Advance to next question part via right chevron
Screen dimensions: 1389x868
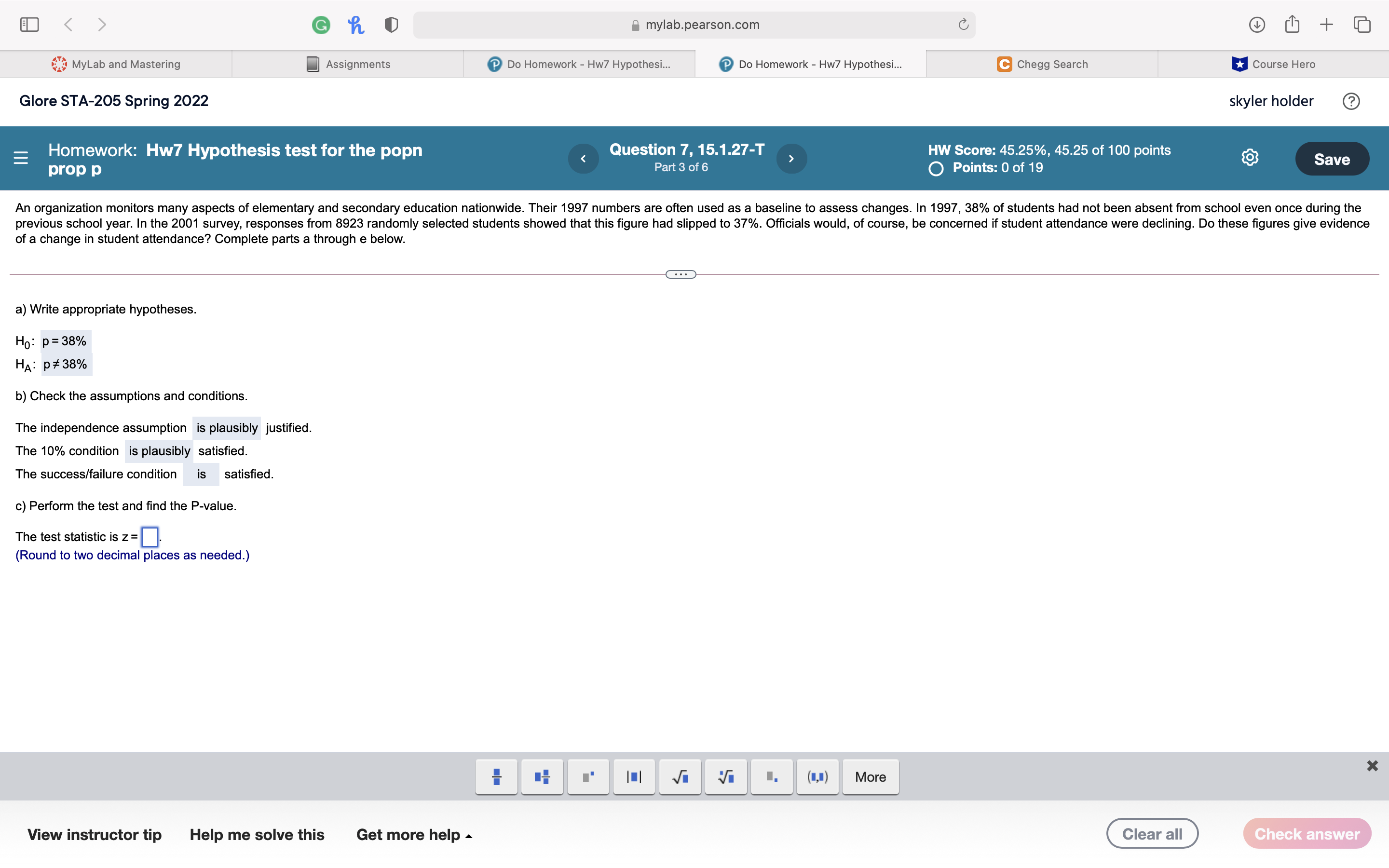[x=791, y=159]
